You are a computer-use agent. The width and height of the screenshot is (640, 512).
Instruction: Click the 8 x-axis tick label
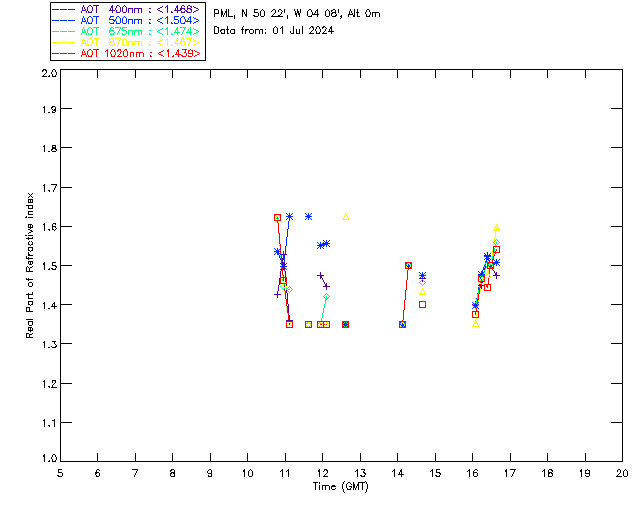tap(173, 473)
